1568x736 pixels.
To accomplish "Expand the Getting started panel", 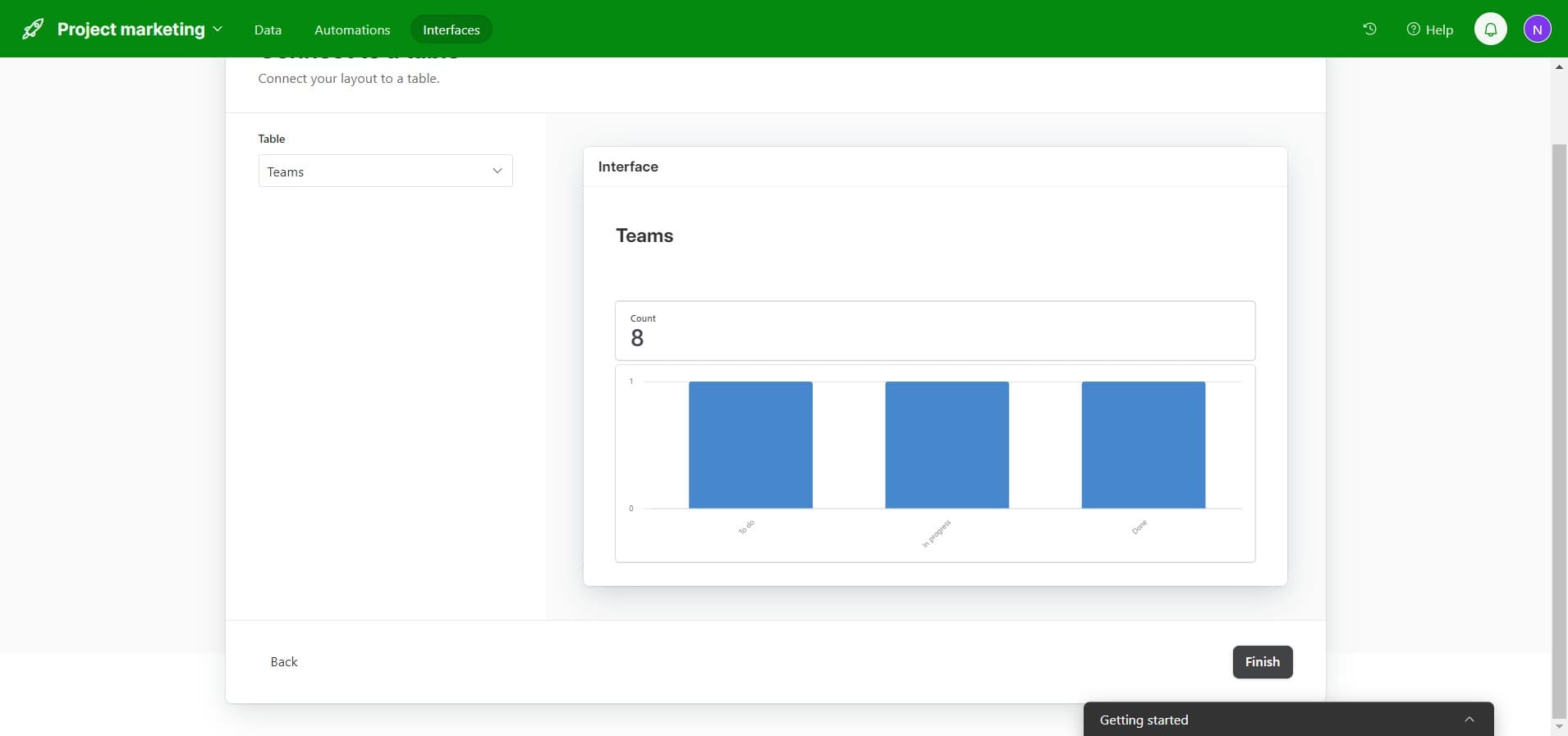I will (1469, 720).
